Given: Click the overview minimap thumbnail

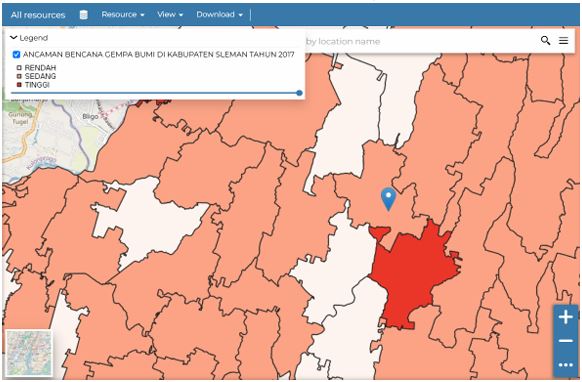Looking at the screenshot, I should (x=29, y=353).
